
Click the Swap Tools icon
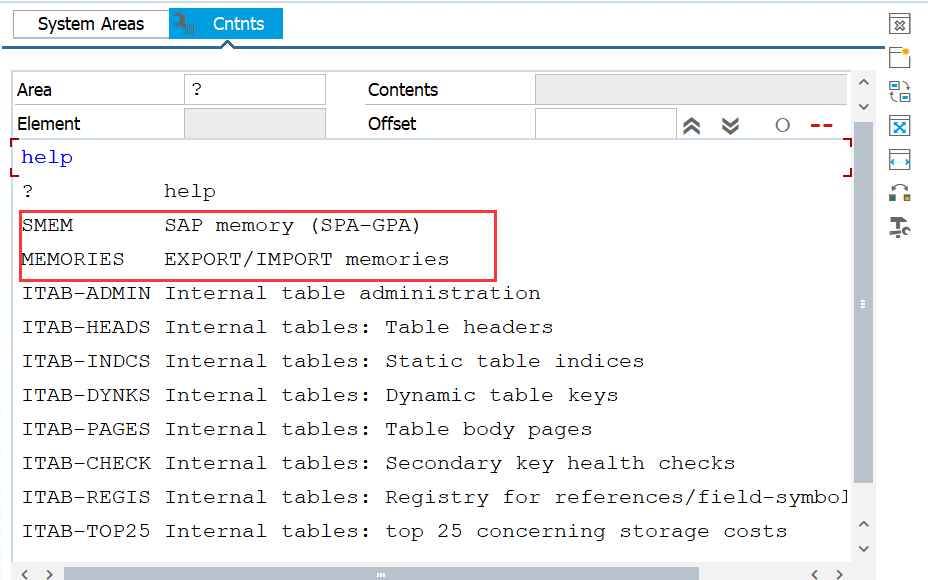(899, 91)
